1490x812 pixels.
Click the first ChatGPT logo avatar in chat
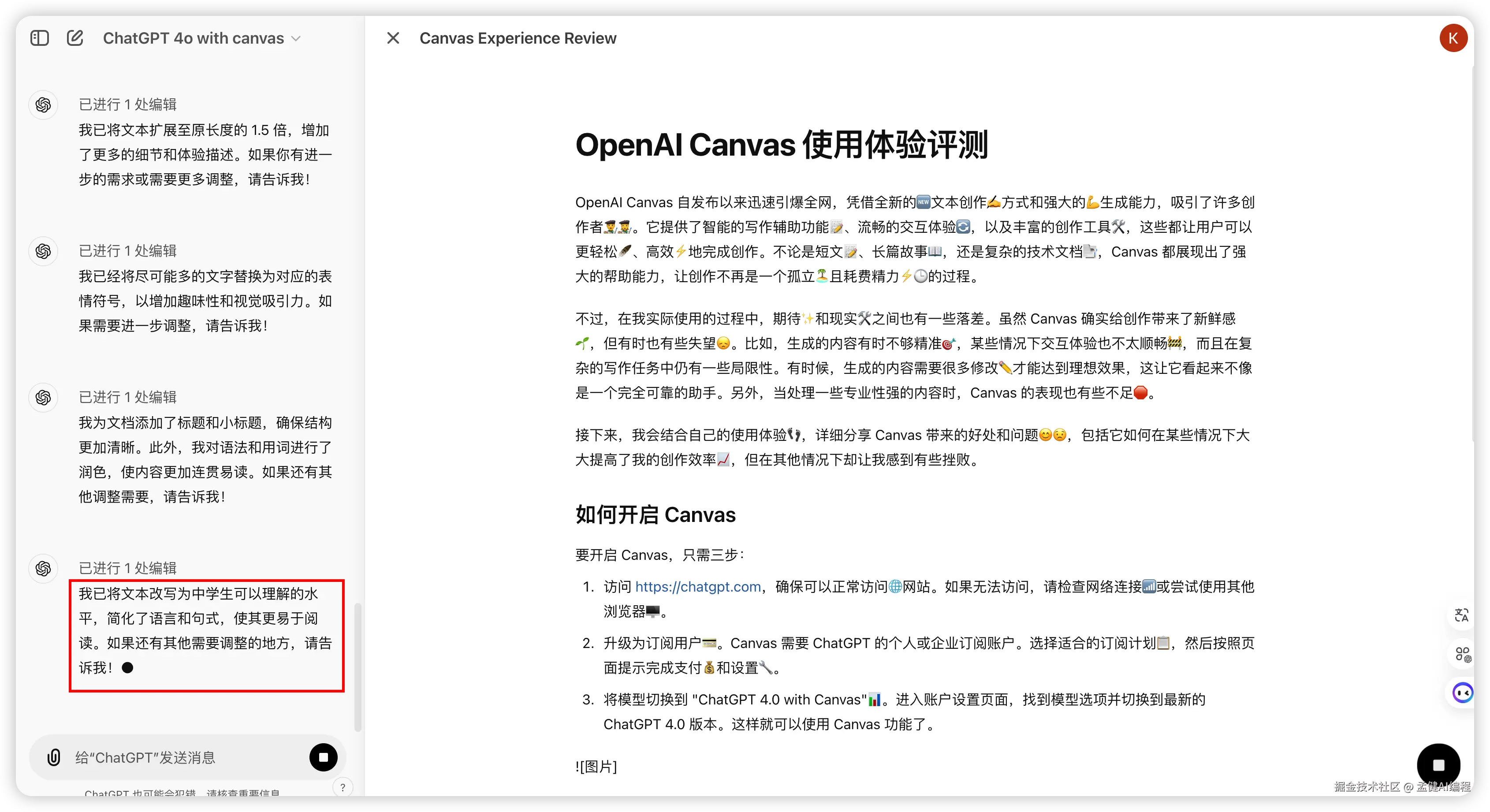click(x=43, y=104)
